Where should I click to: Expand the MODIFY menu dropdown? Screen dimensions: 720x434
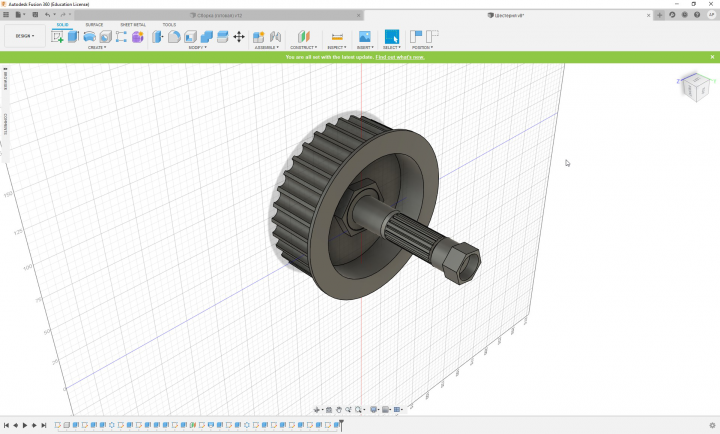[197, 47]
